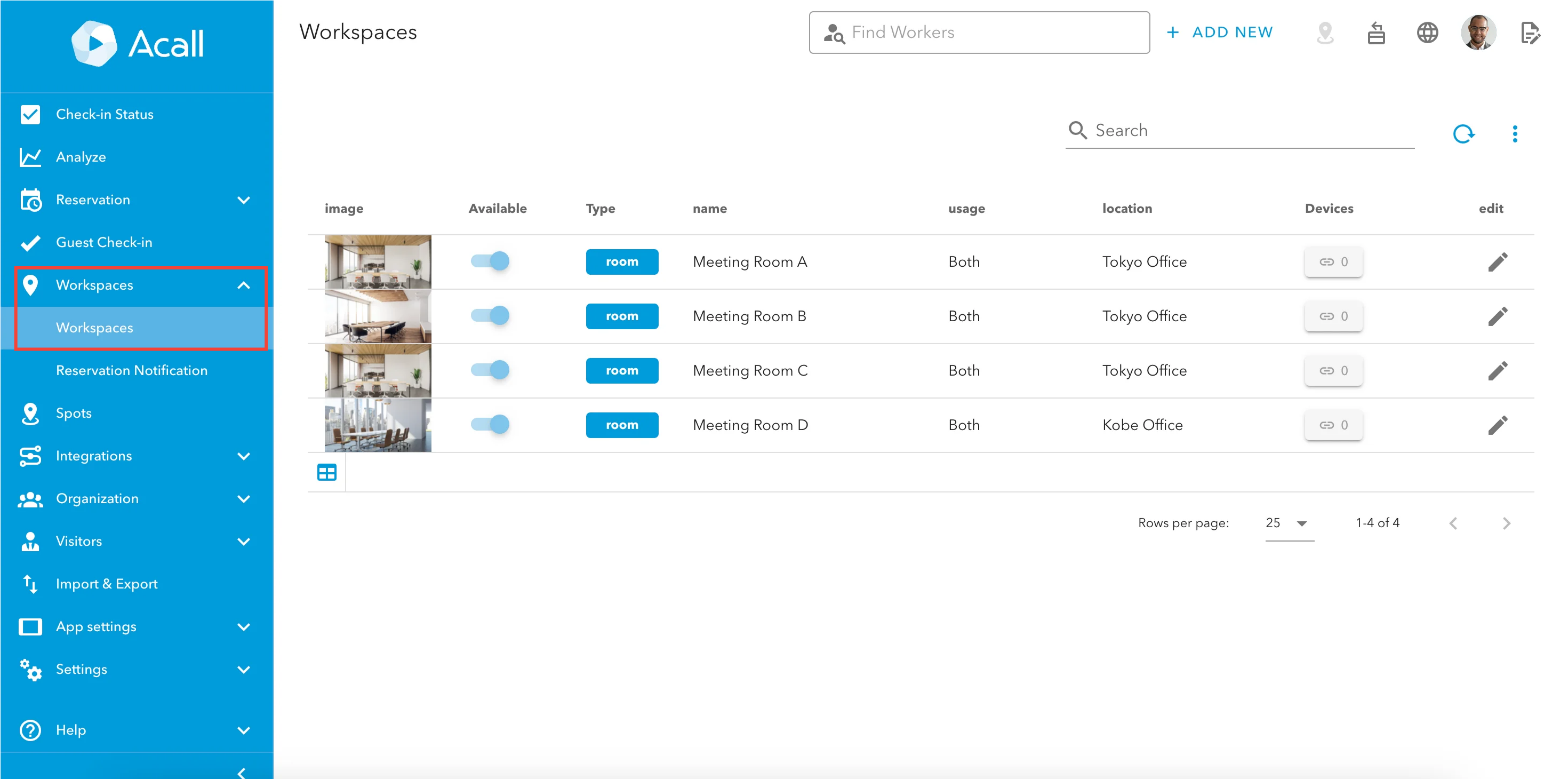Open Reservation Notification page
The image size is (1568, 779).
(x=137, y=370)
